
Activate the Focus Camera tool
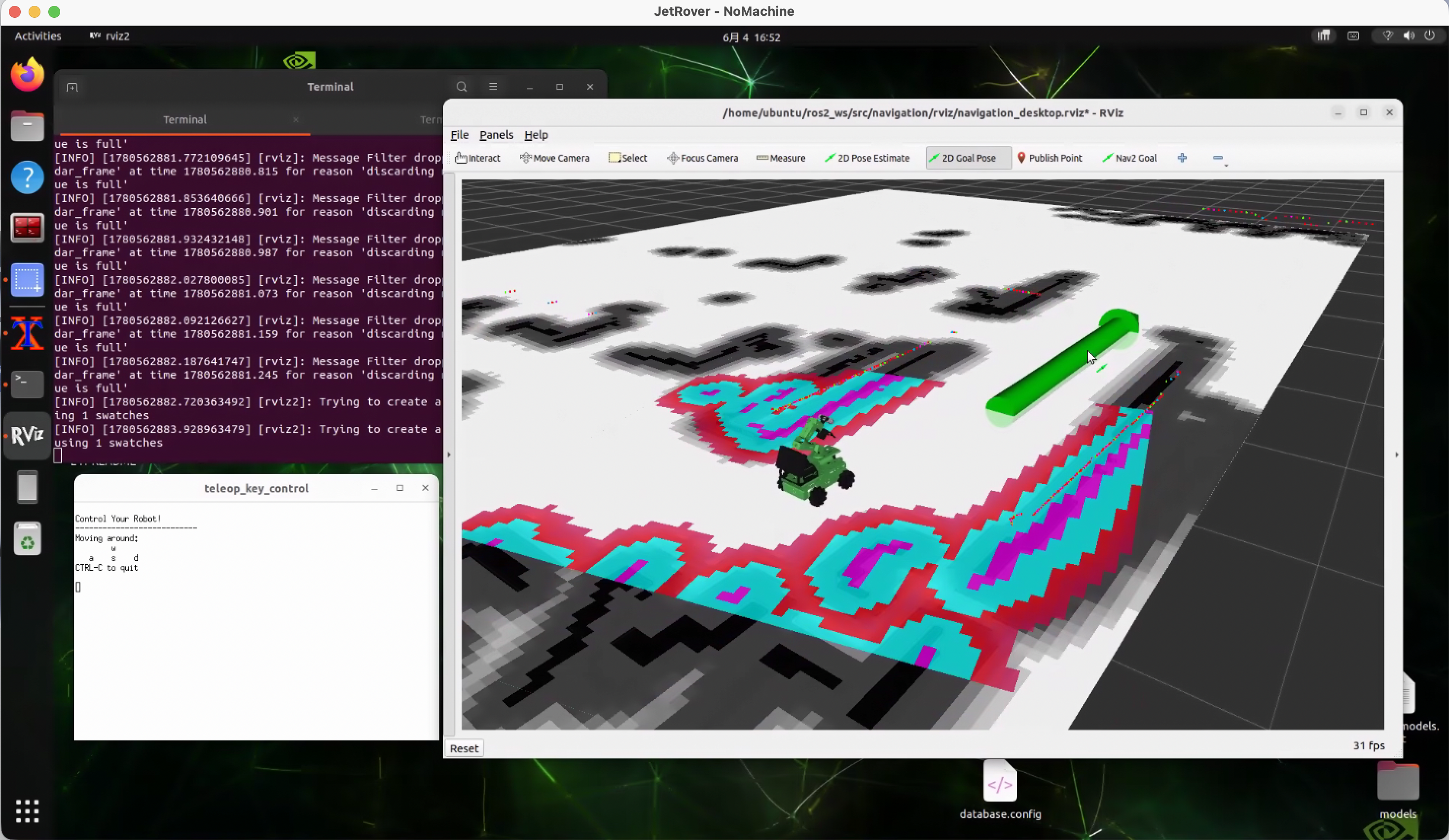(702, 158)
